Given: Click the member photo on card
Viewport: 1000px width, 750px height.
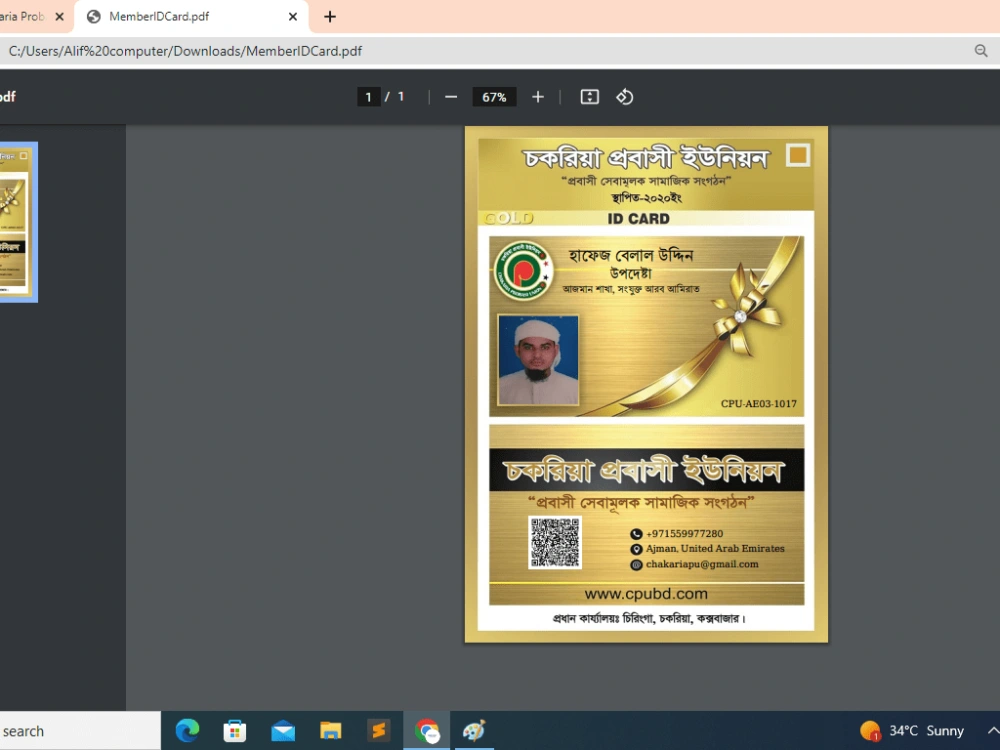Looking at the screenshot, I should tap(538, 360).
